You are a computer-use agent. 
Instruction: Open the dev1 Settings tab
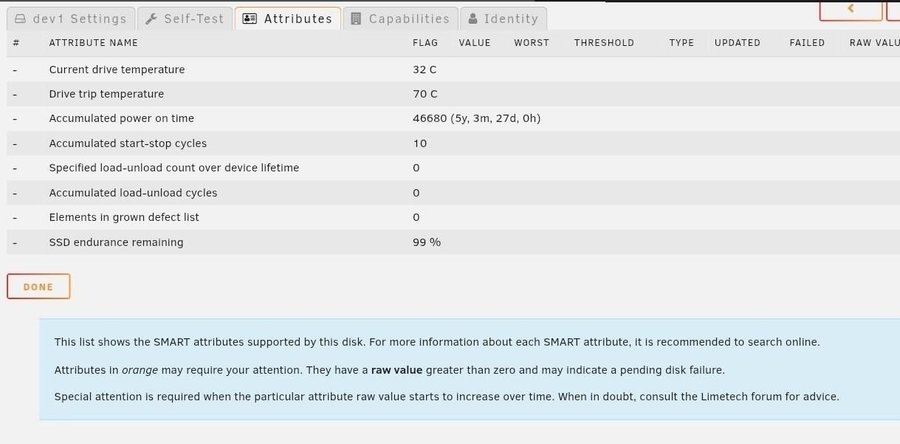tap(71, 19)
